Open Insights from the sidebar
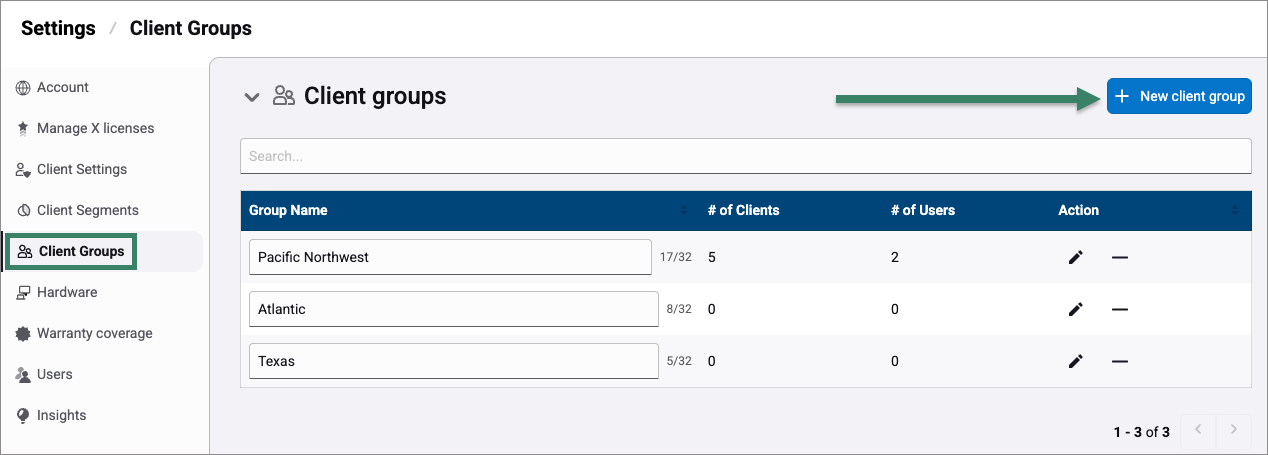The width and height of the screenshot is (1268, 455). click(61, 416)
